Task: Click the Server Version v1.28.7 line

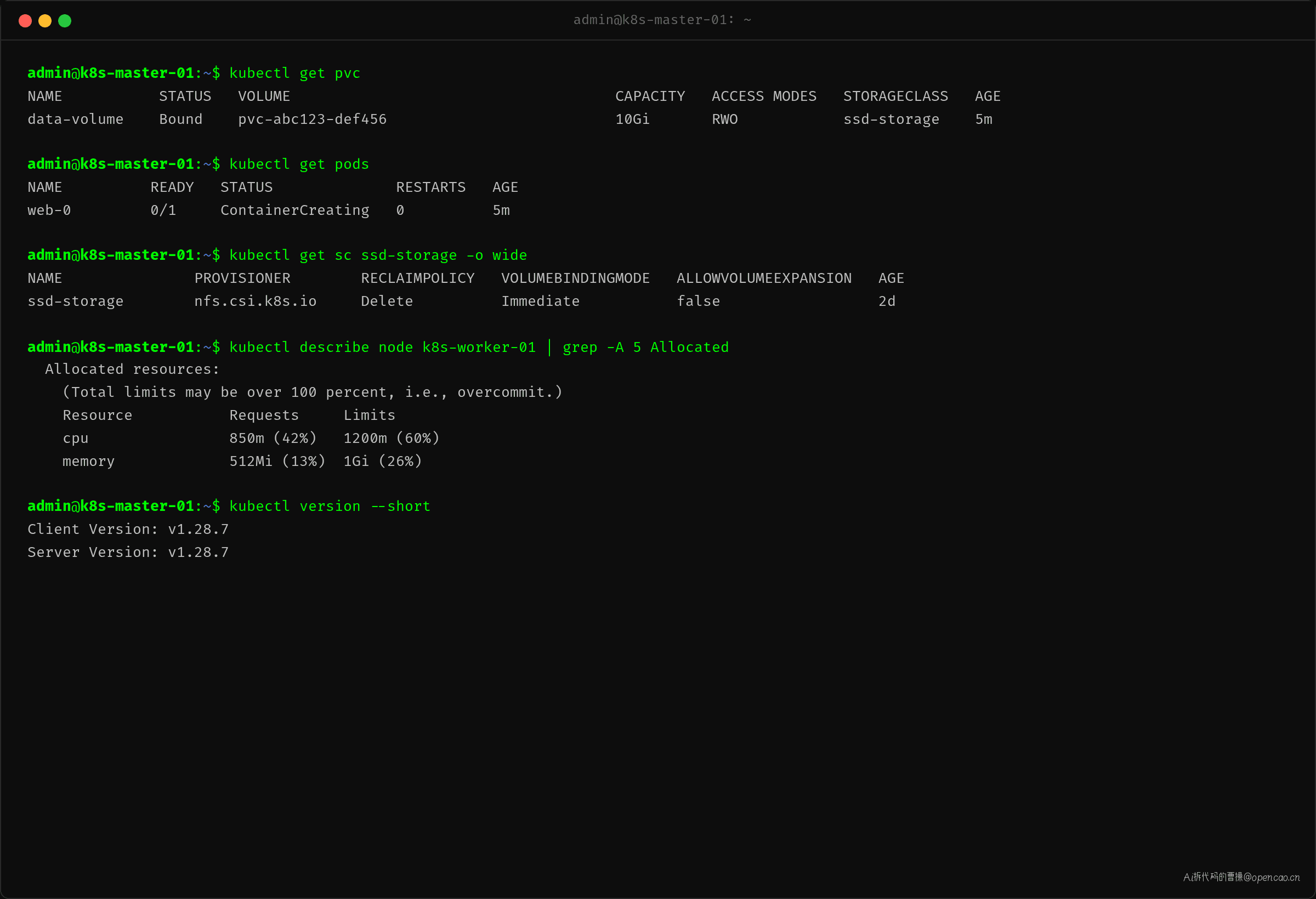Action: point(128,553)
